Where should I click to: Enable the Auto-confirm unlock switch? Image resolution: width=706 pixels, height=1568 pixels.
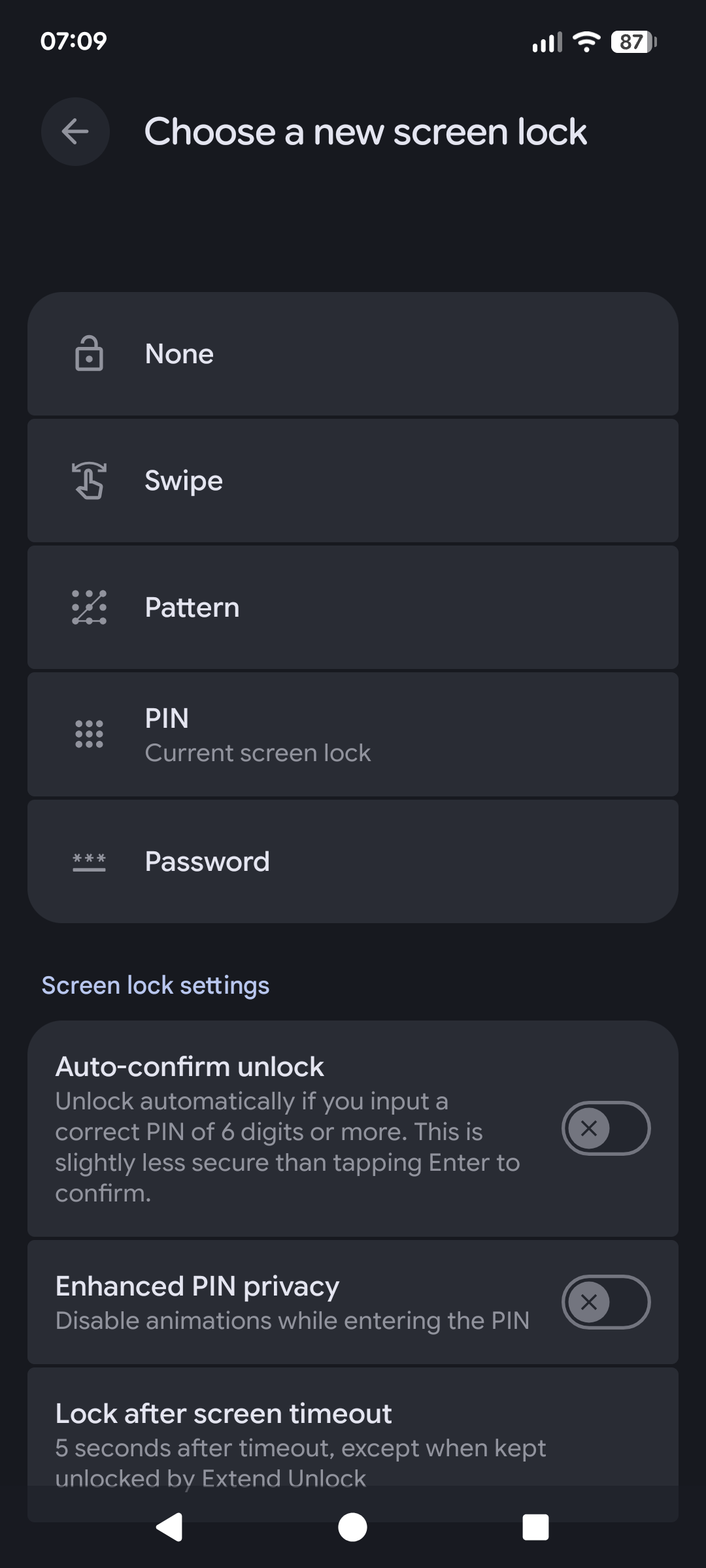pos(605,1128)
